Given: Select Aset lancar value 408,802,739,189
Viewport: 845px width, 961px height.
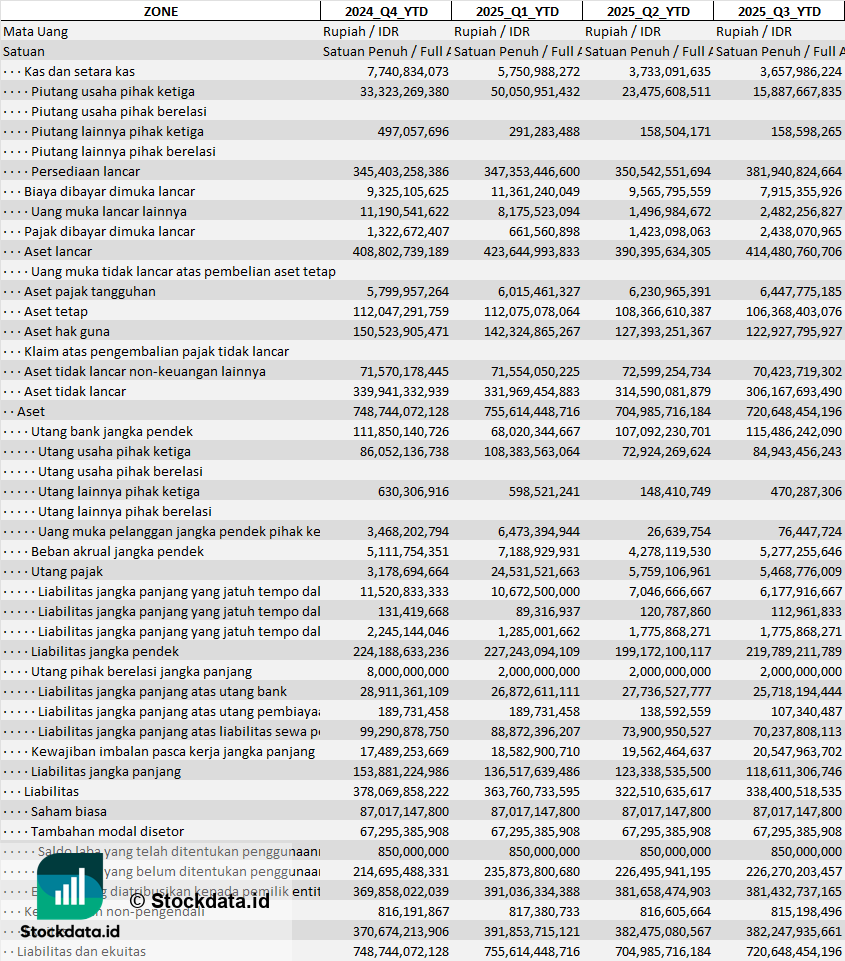Looking at the screenshot, I should (401, 251).
